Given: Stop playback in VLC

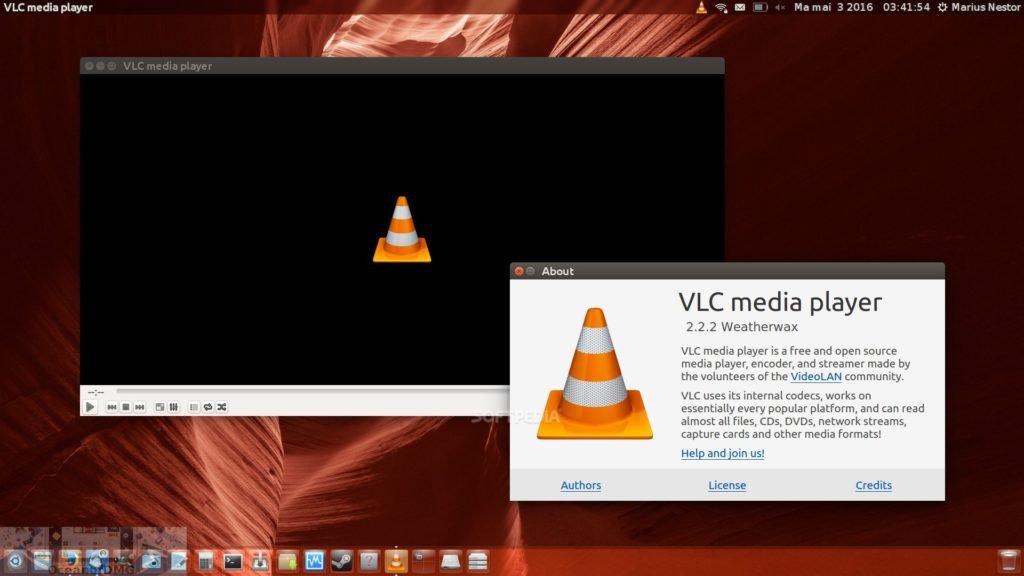Looking at the screenshot, I should coord(124,407).
